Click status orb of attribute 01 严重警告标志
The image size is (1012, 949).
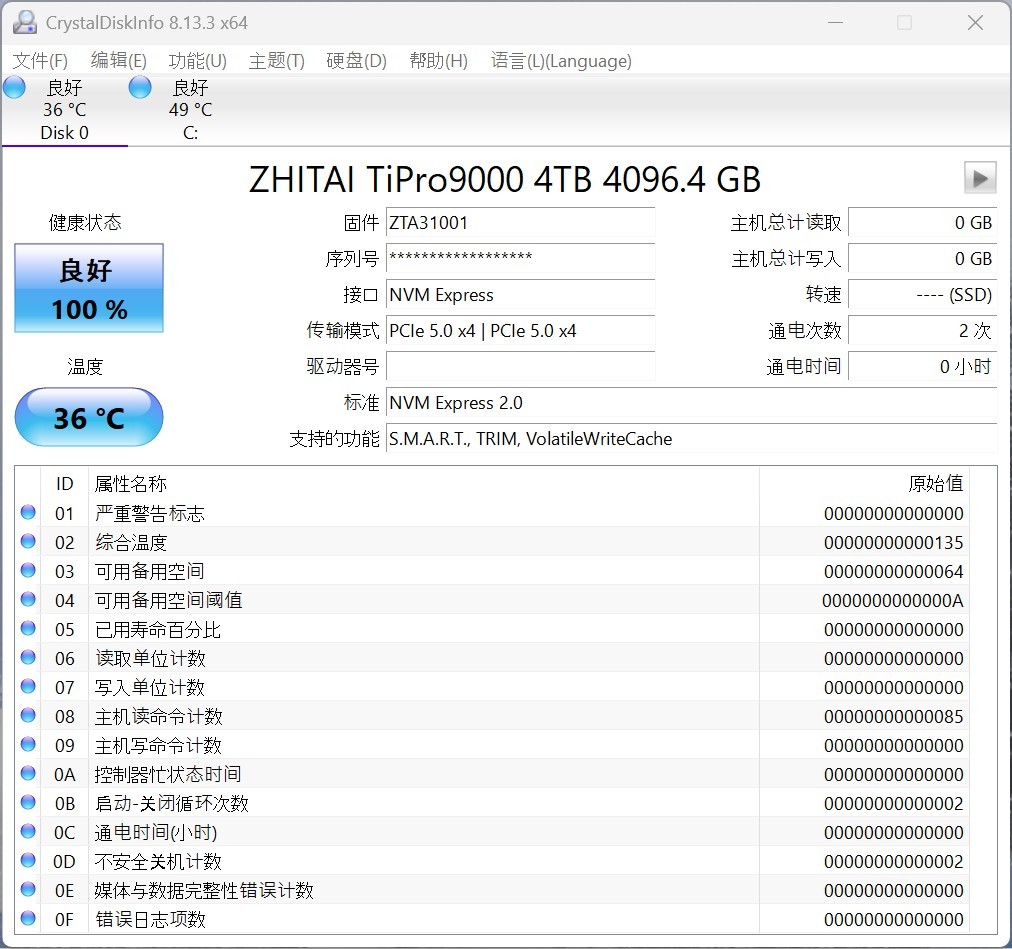click(28, 513)
